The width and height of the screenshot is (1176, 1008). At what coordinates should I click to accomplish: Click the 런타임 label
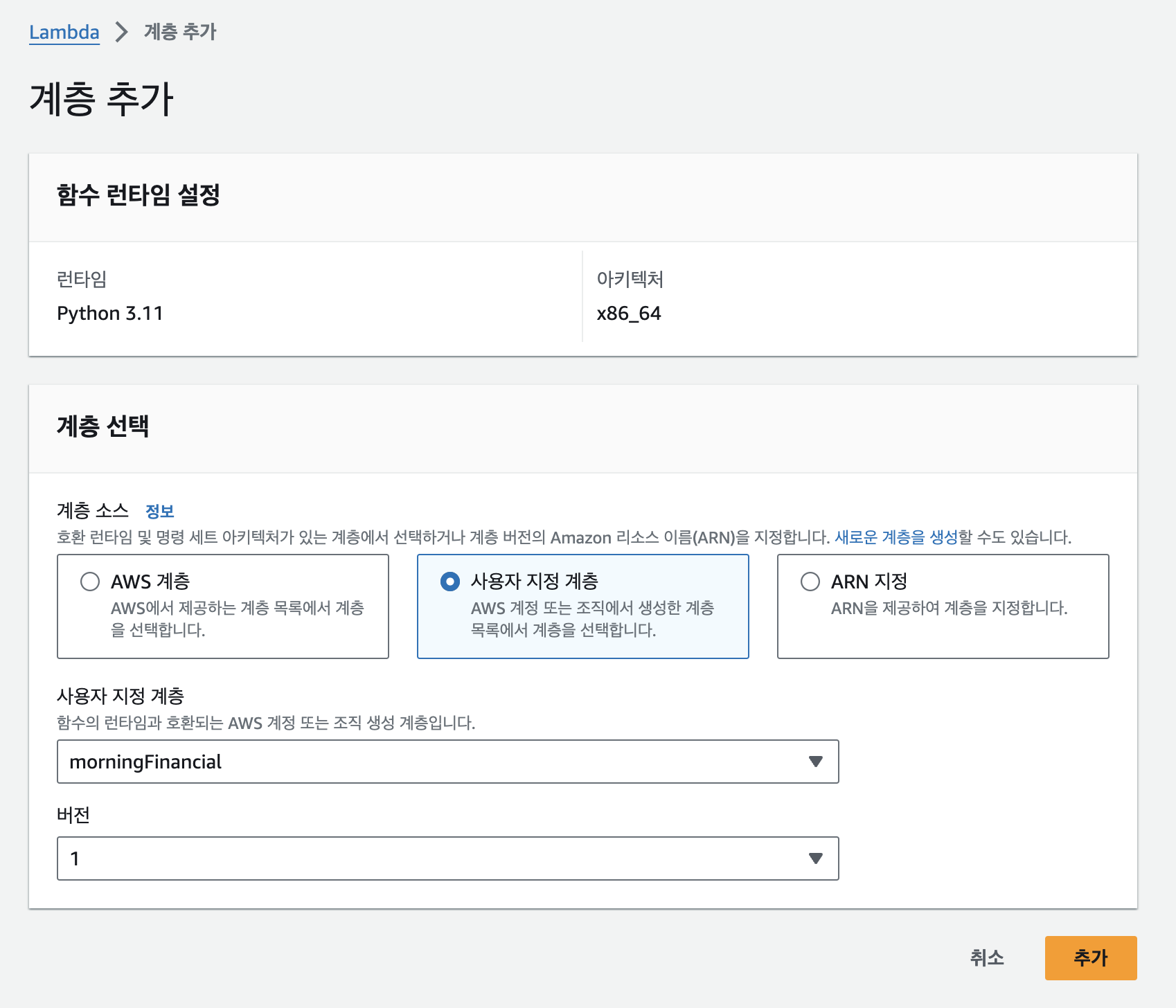82,279
